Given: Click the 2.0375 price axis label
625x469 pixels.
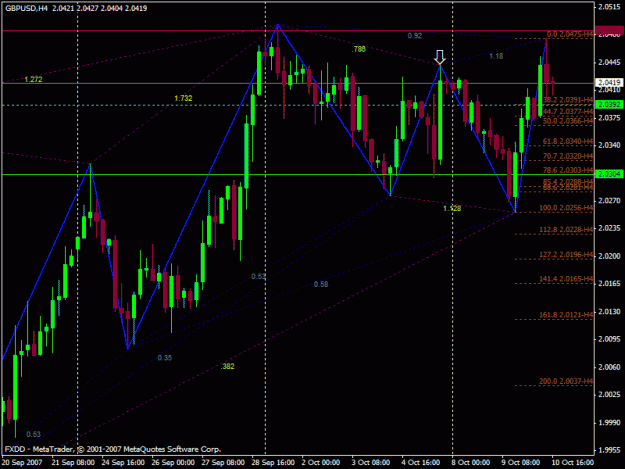Looking at the screenshot, I should click(609, 118).
